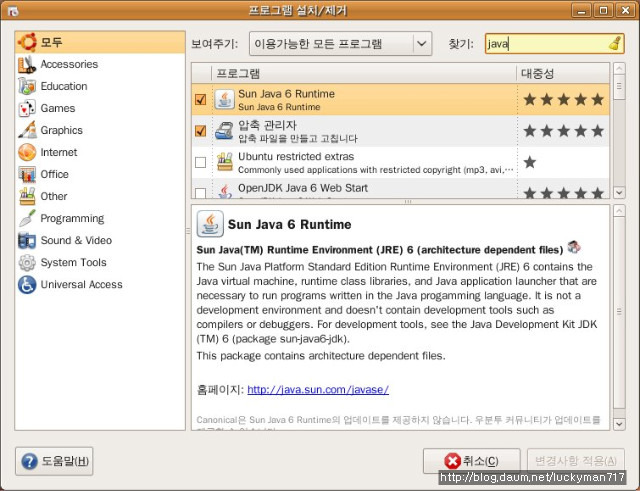
Task: Click description pane scrollbar down arrow
Action: coord(619,424)
